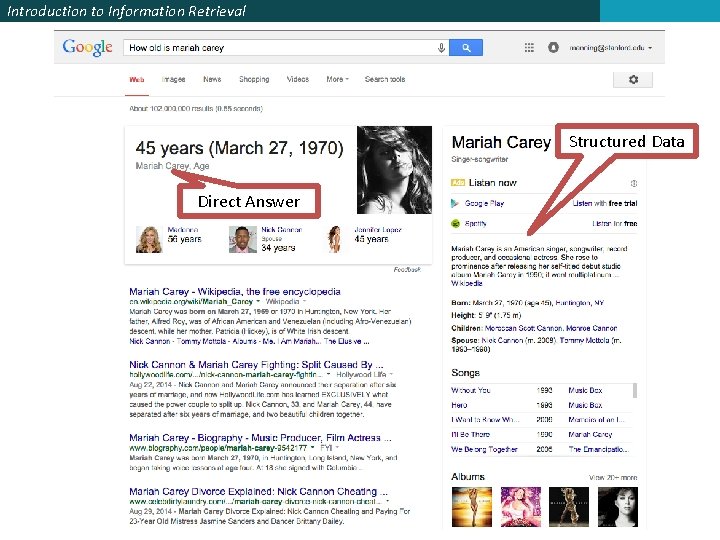The width and height of the screenshot is (720, 540).
Task: Open the account email dropdown
Action: pyautogui.click(x=611, y=48)
